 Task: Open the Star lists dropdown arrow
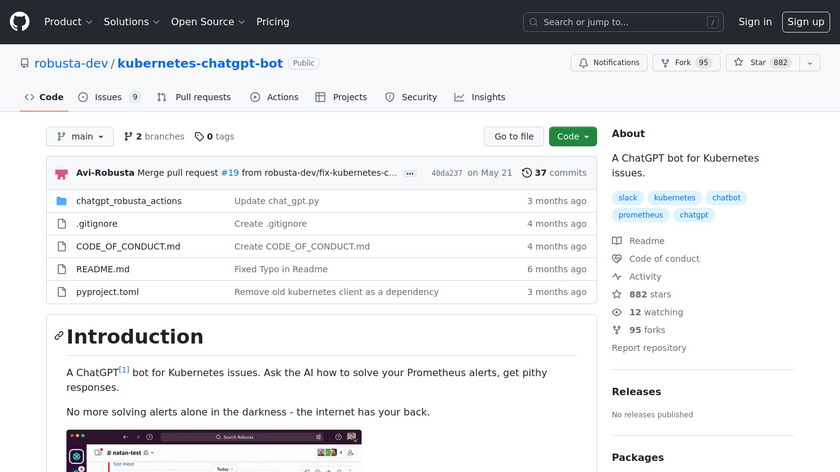pyautogui.click(x=810, y=63)
